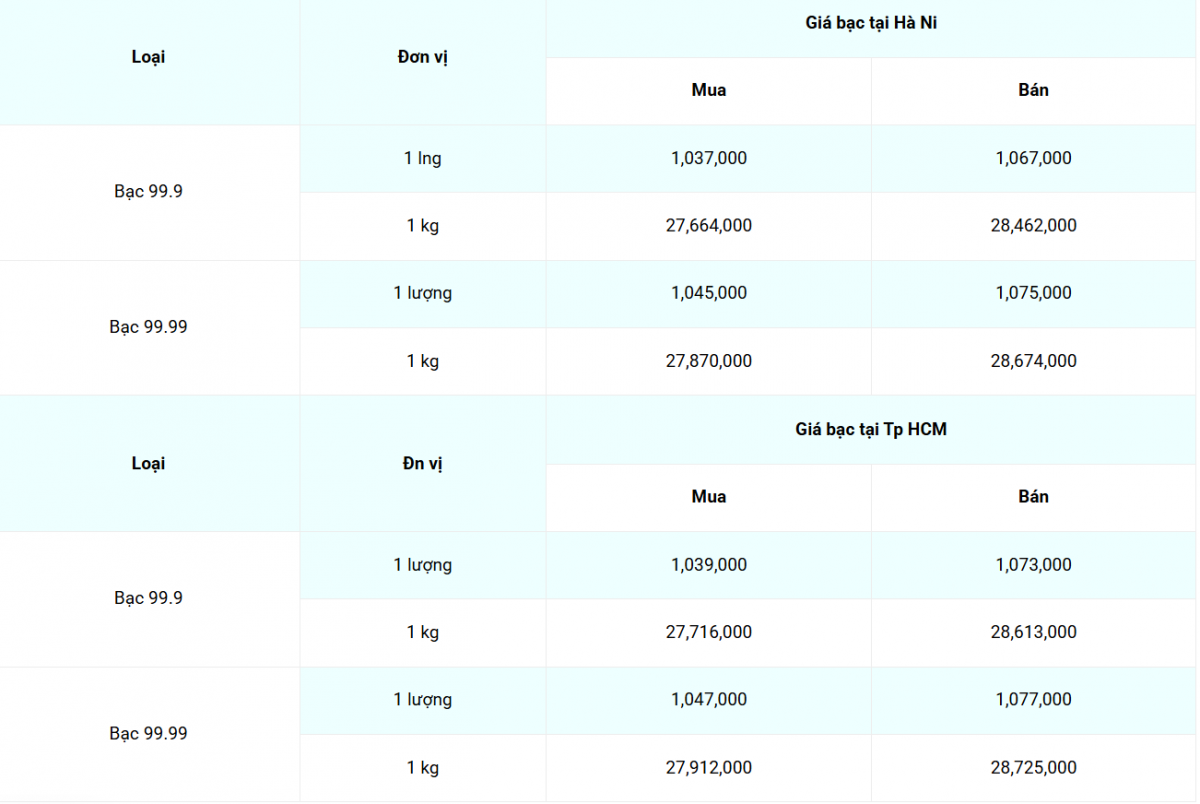Select the buy price 1,037,000

tap(709, 158)
